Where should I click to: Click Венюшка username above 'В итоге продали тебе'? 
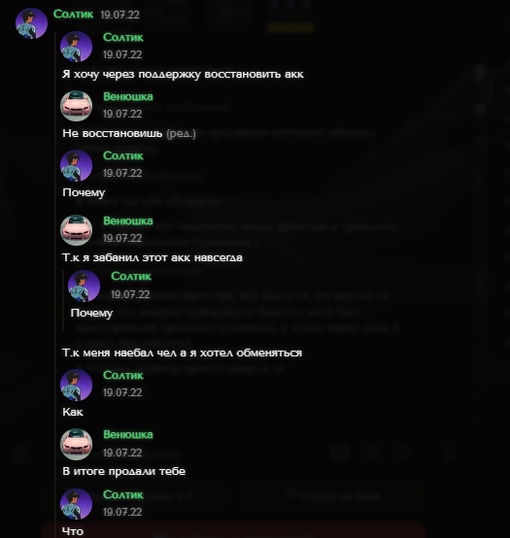coord(128,434)
